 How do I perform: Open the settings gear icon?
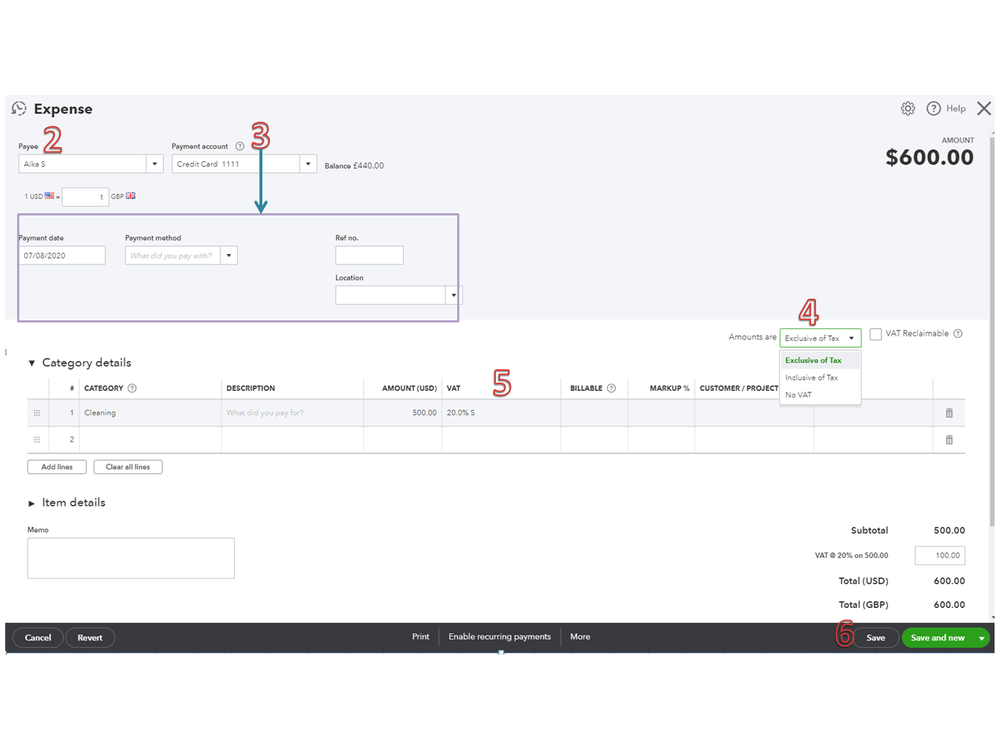click(908, 108)
